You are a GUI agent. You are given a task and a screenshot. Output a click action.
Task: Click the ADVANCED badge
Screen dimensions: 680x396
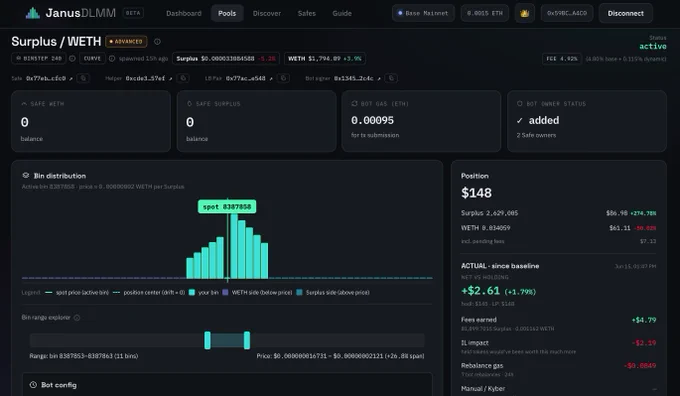click(126, 42)
